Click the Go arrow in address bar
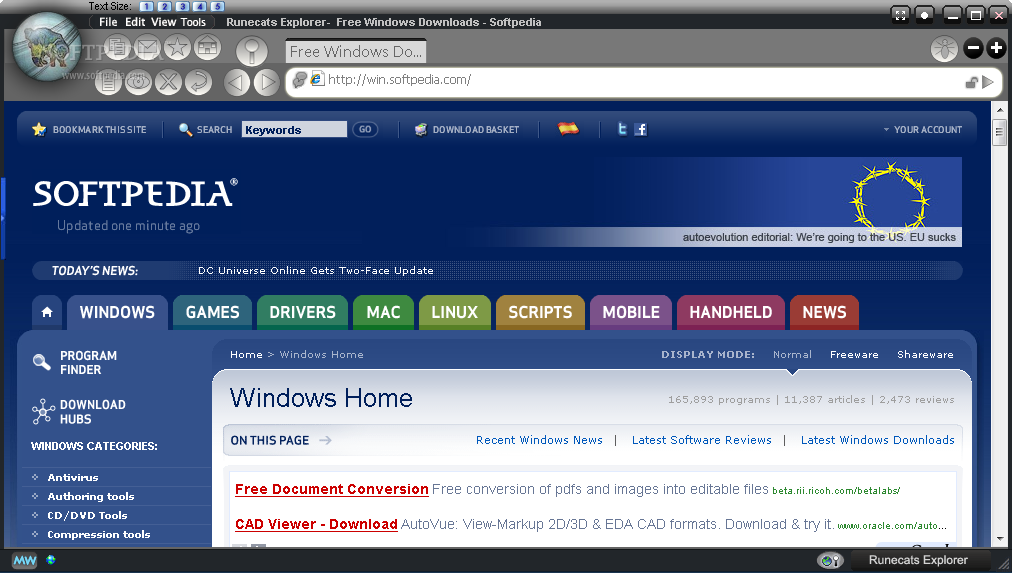The width and height of the screenshot is (1012, 573). [x=988, y=82]
